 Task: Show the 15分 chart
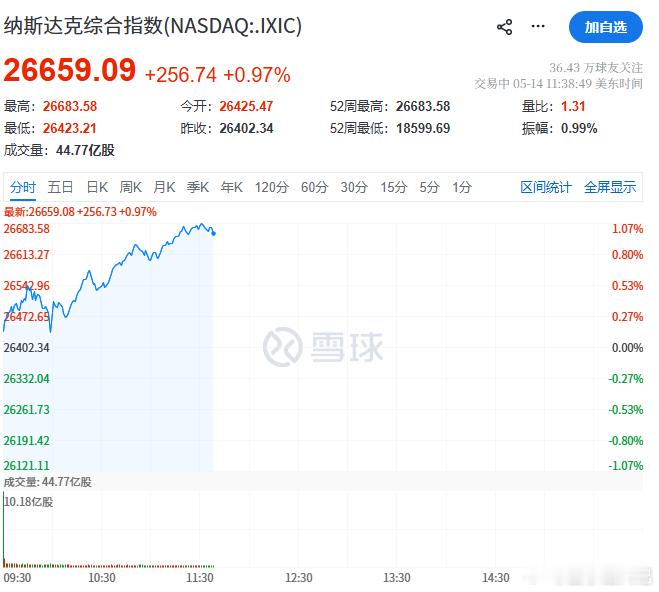[394, 187]
